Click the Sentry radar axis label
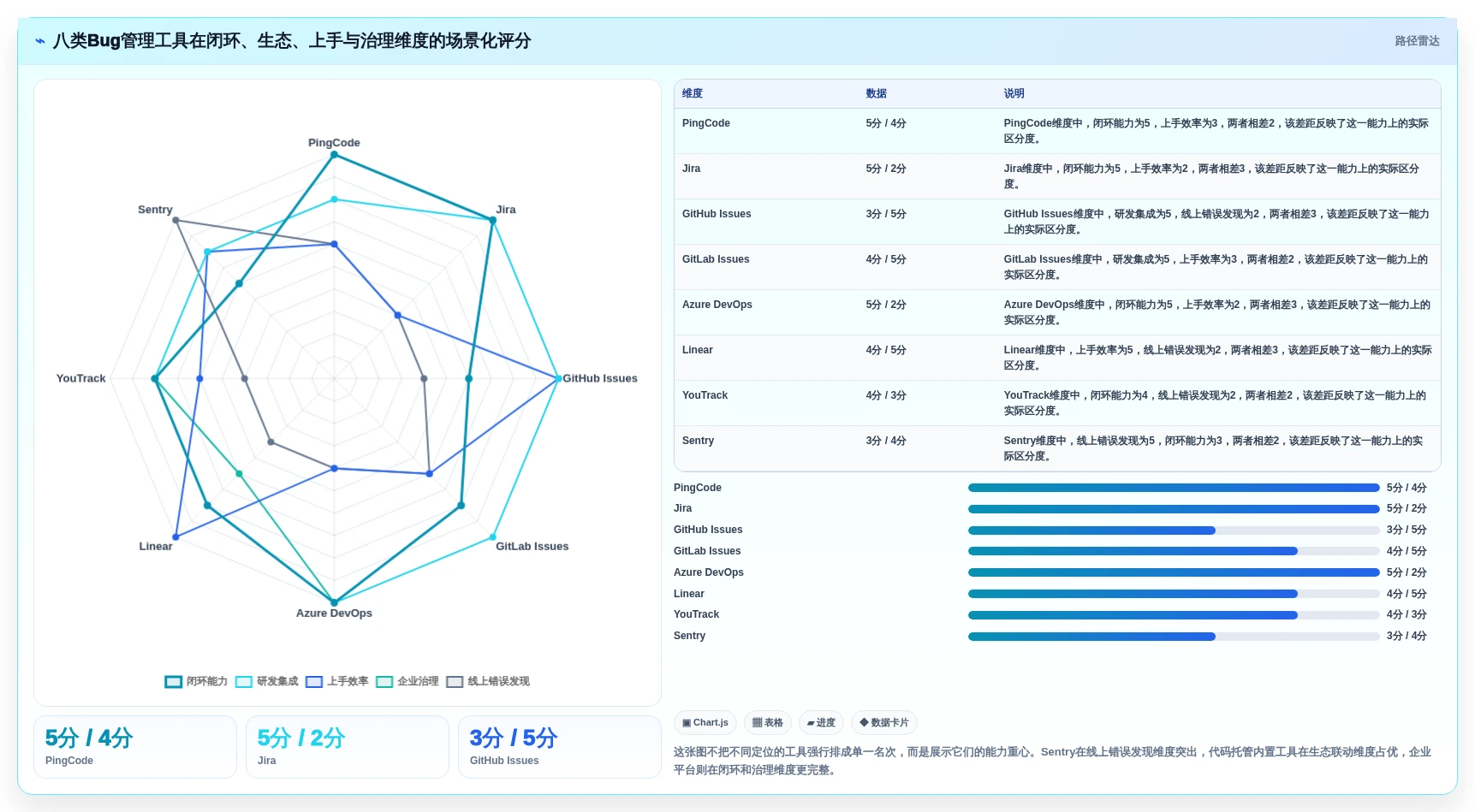Viewport: 1475px width, 812px height. 155,210
